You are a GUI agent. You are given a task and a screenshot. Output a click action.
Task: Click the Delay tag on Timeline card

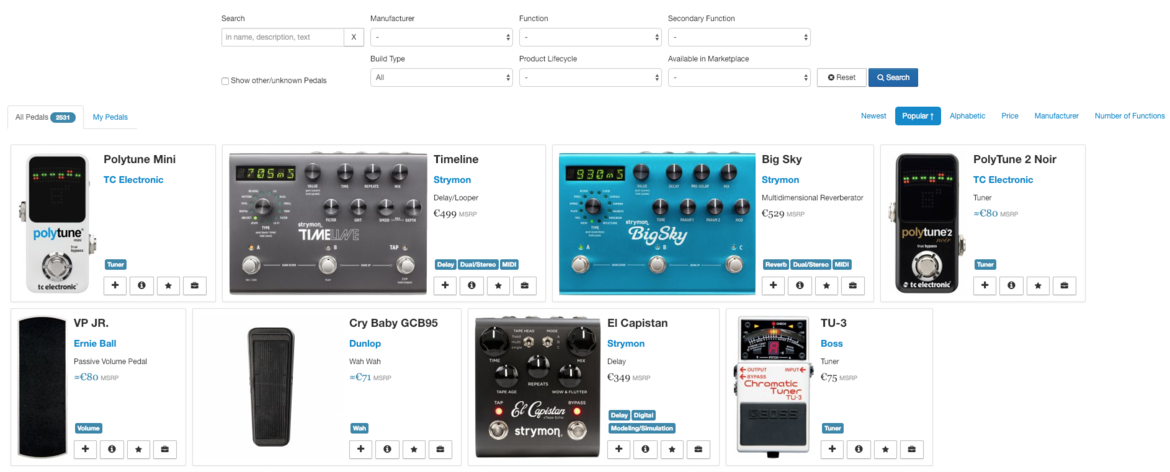[447, 264]
